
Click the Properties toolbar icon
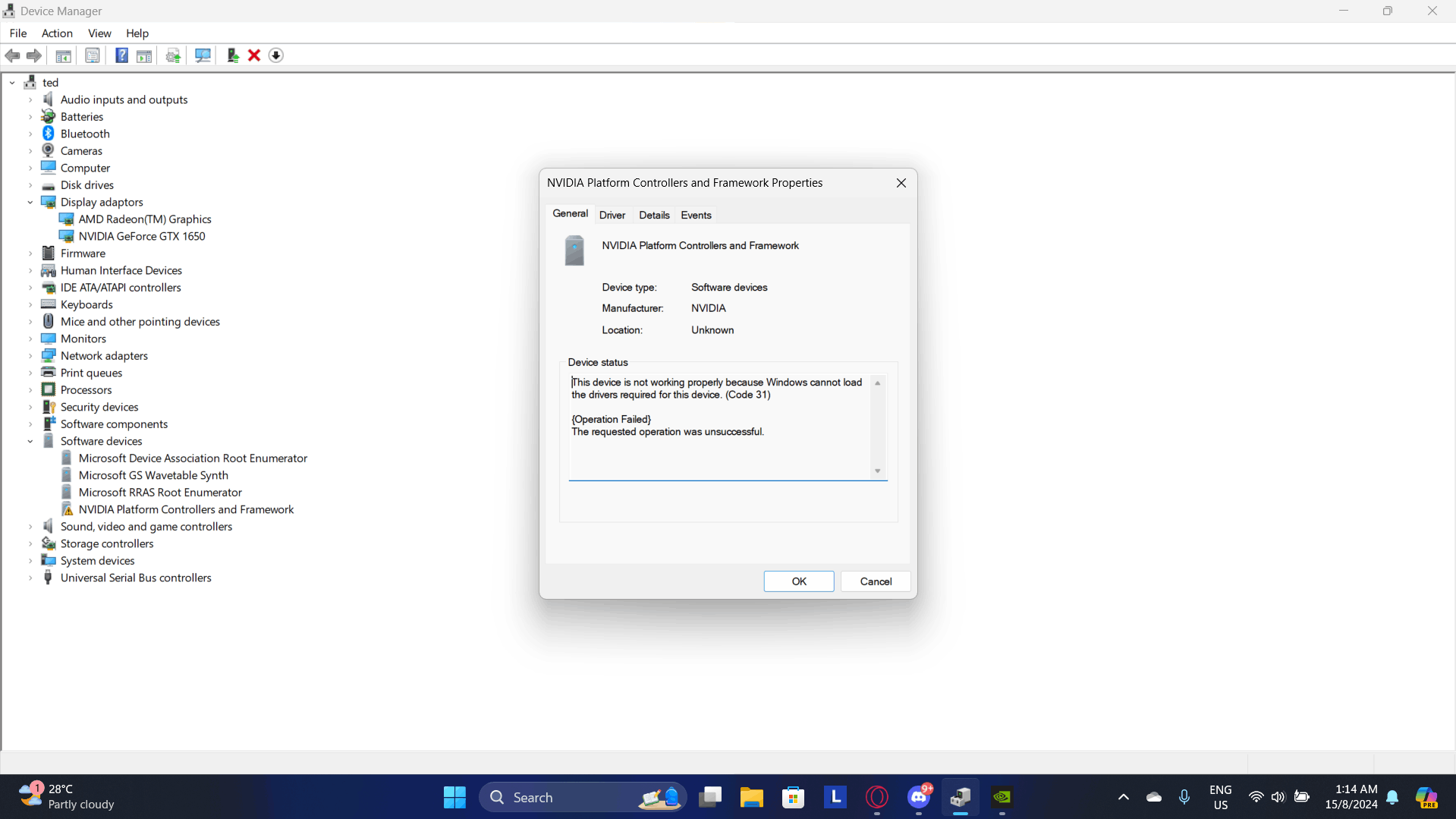(92, 55)
